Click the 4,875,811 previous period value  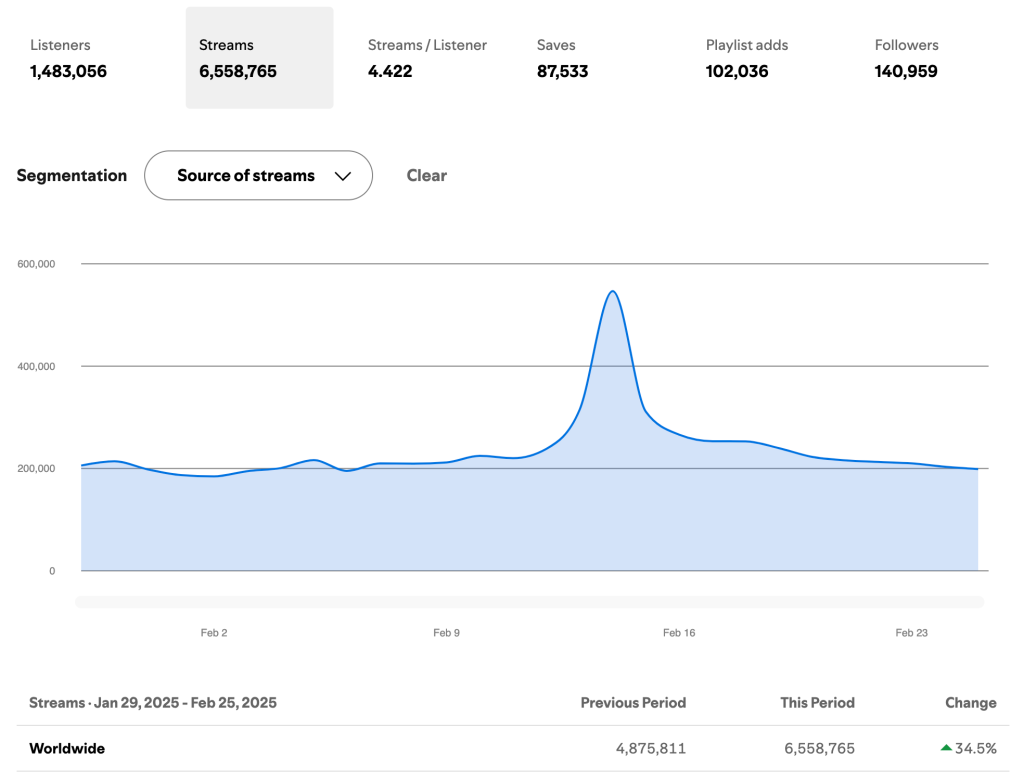click(650, 749)
